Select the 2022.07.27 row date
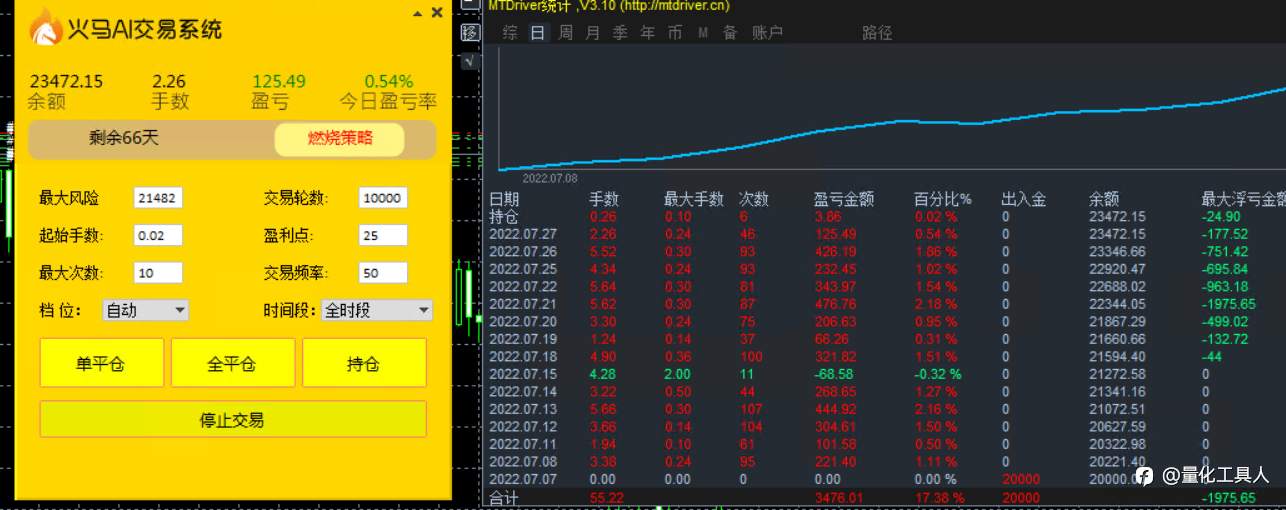Screen dimensions: 1286x510 click(x=522, y=234)
